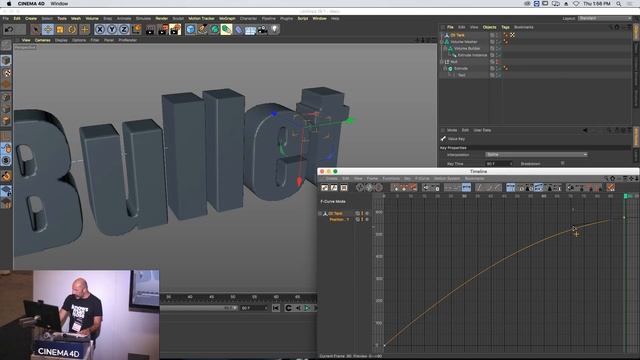Click the highlighted green Volume icon
This screenshot has width=640, height=360.
pyautogui.click(x=226, y=29)
